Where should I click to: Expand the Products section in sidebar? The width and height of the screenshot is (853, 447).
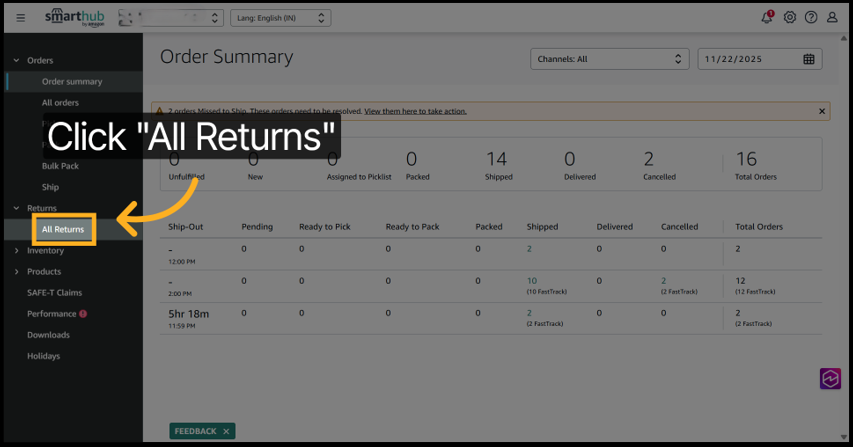tap(44, 272)
